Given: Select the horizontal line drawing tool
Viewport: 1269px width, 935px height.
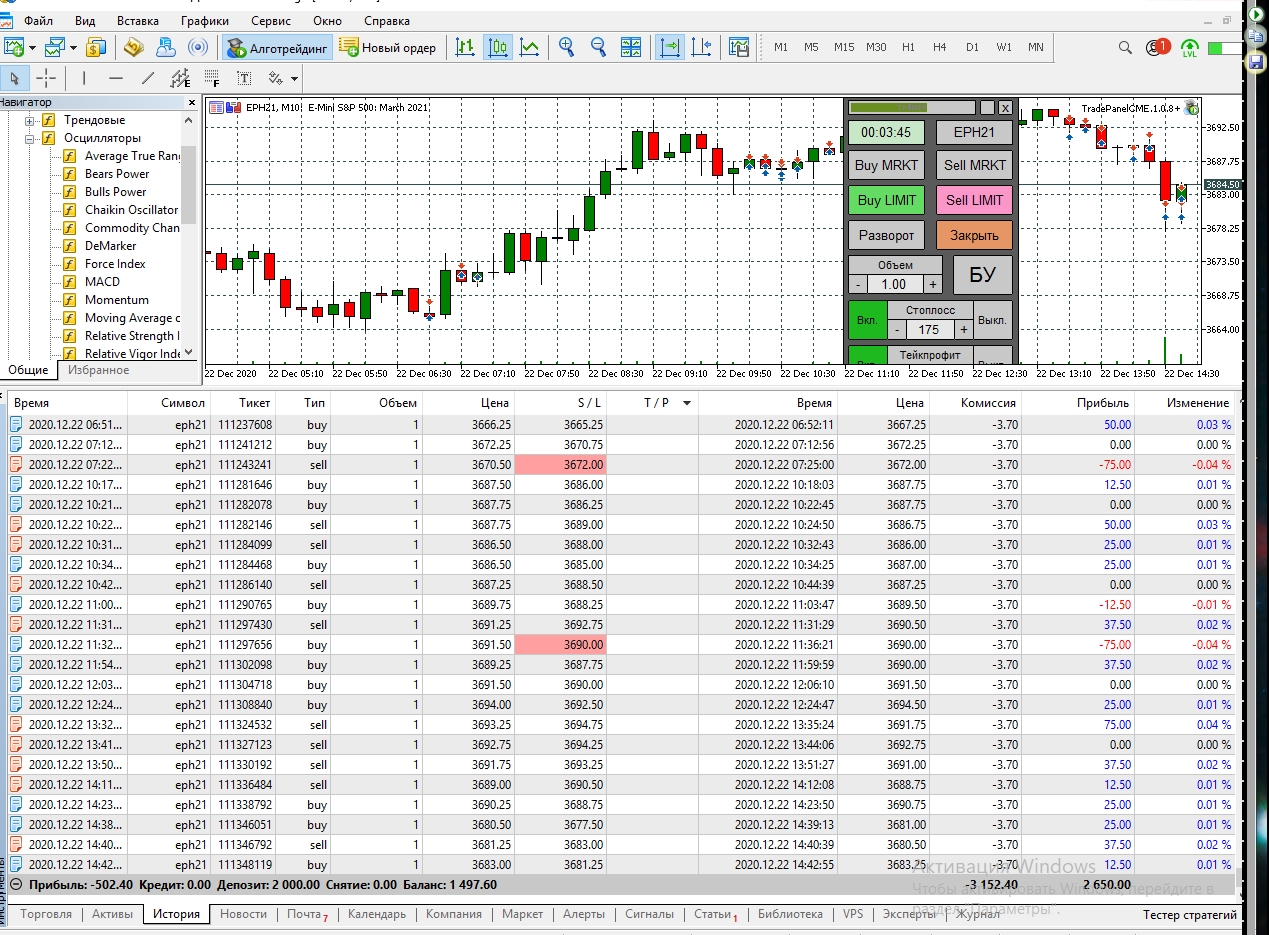Looking at the screenshot, I should (x=116, y=78).
